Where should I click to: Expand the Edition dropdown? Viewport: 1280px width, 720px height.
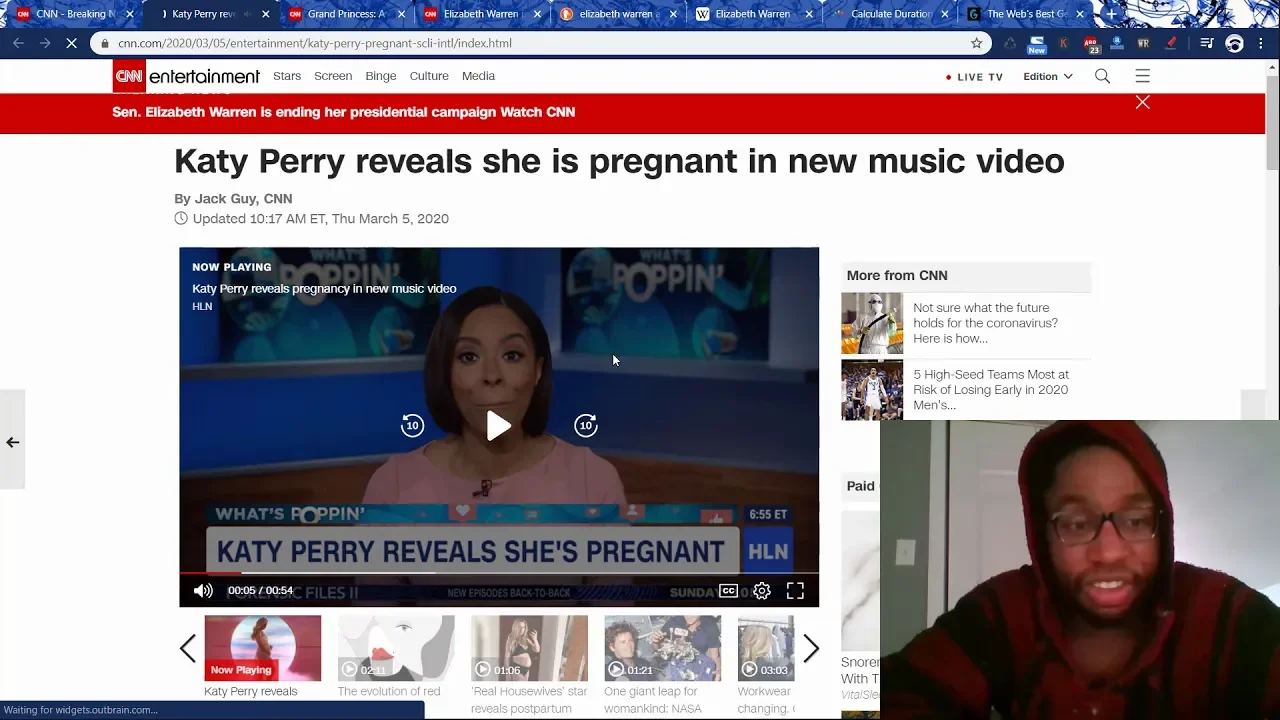(x=1047, y=76)
